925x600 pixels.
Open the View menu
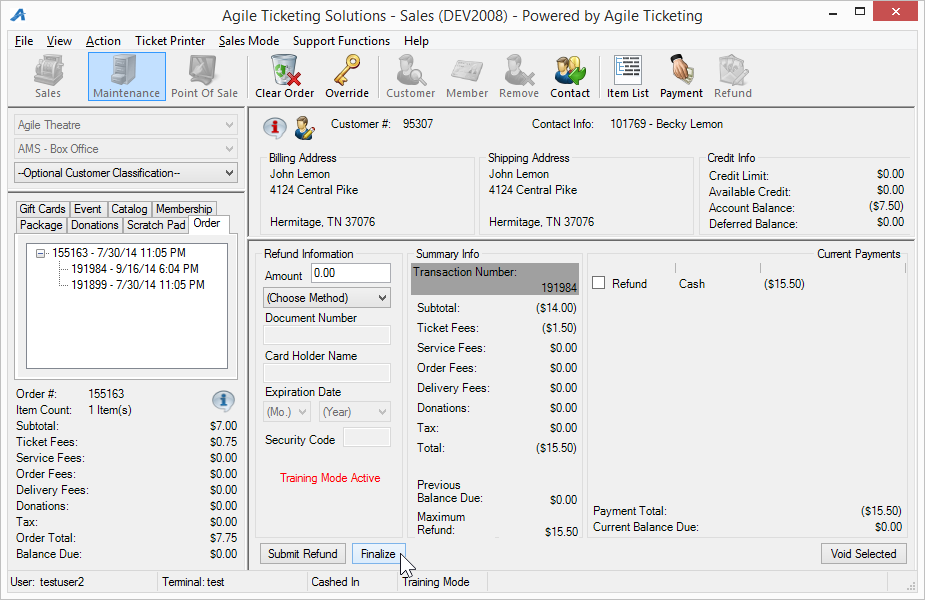tap(59, 41)
